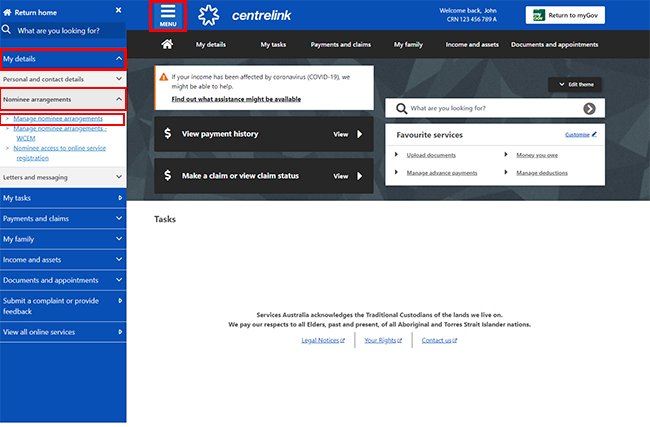
Task: Collapse Nominee arrangements section
Action: (63, 99)
